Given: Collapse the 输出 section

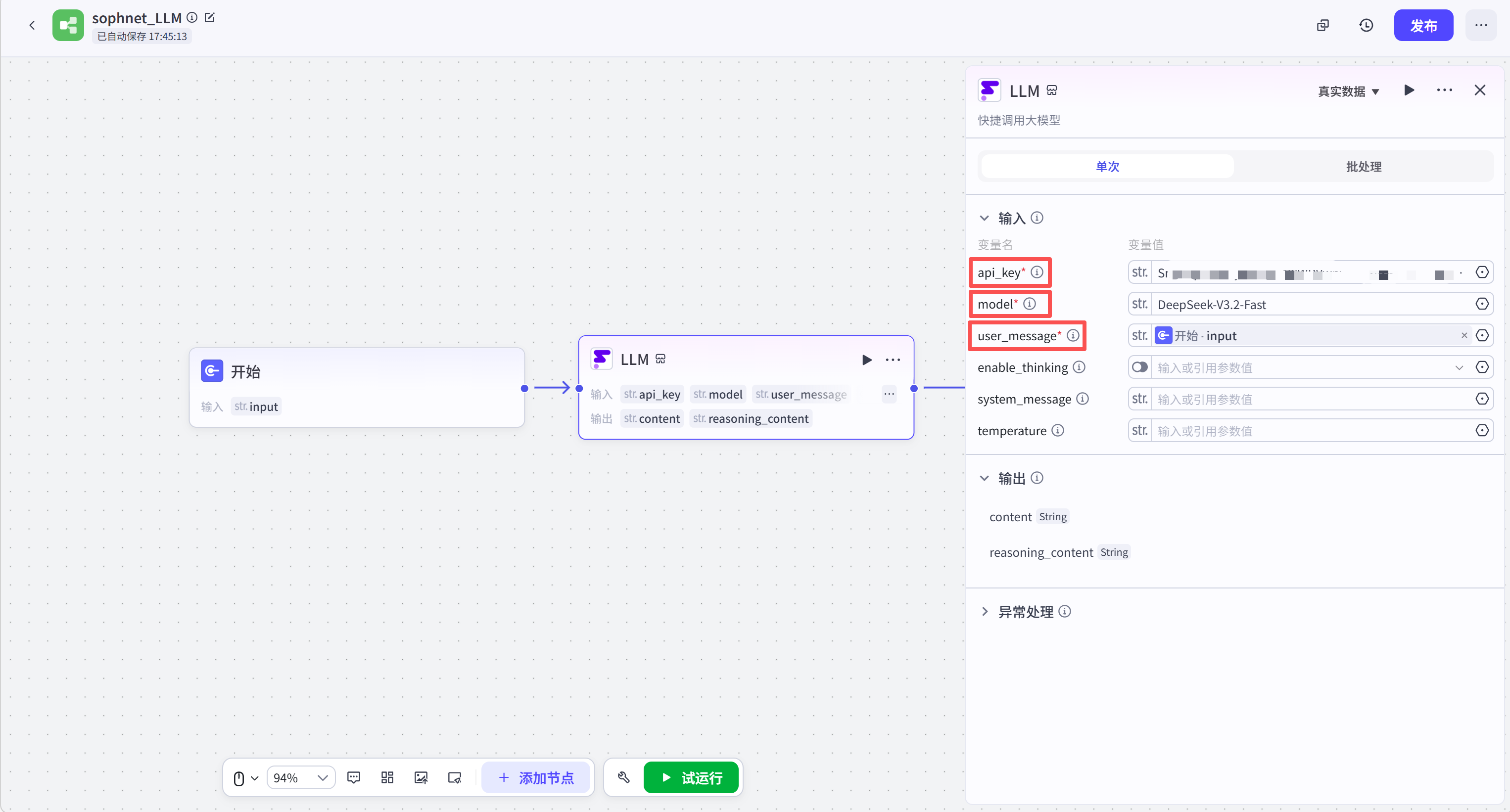Looking at the screenshot, I should click(985, 478).
